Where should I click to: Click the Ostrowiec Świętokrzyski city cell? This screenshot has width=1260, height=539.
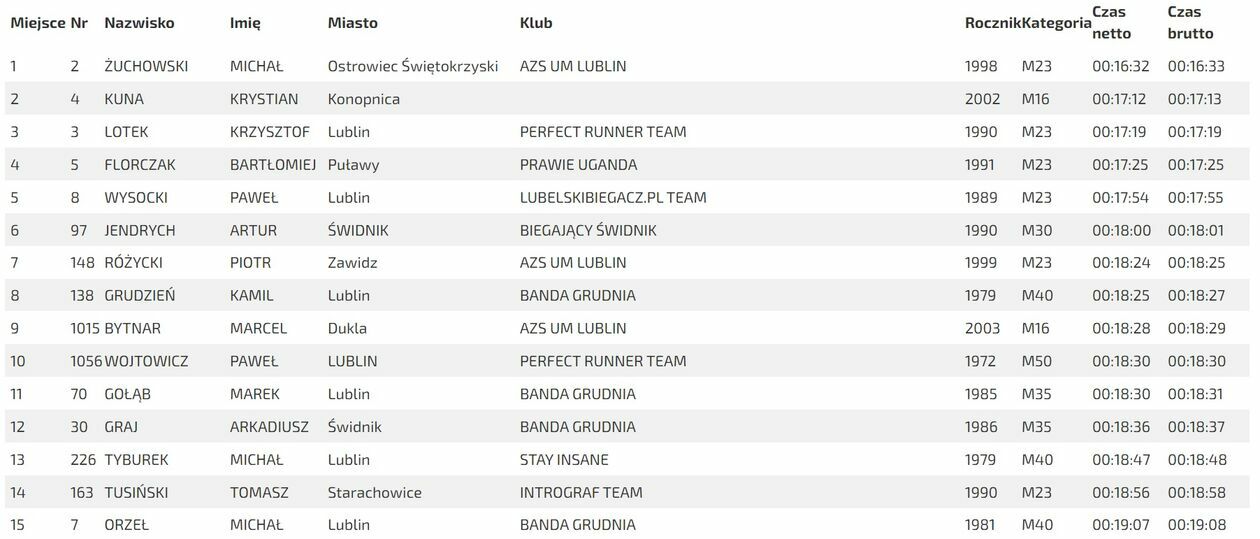coord(412,66)
